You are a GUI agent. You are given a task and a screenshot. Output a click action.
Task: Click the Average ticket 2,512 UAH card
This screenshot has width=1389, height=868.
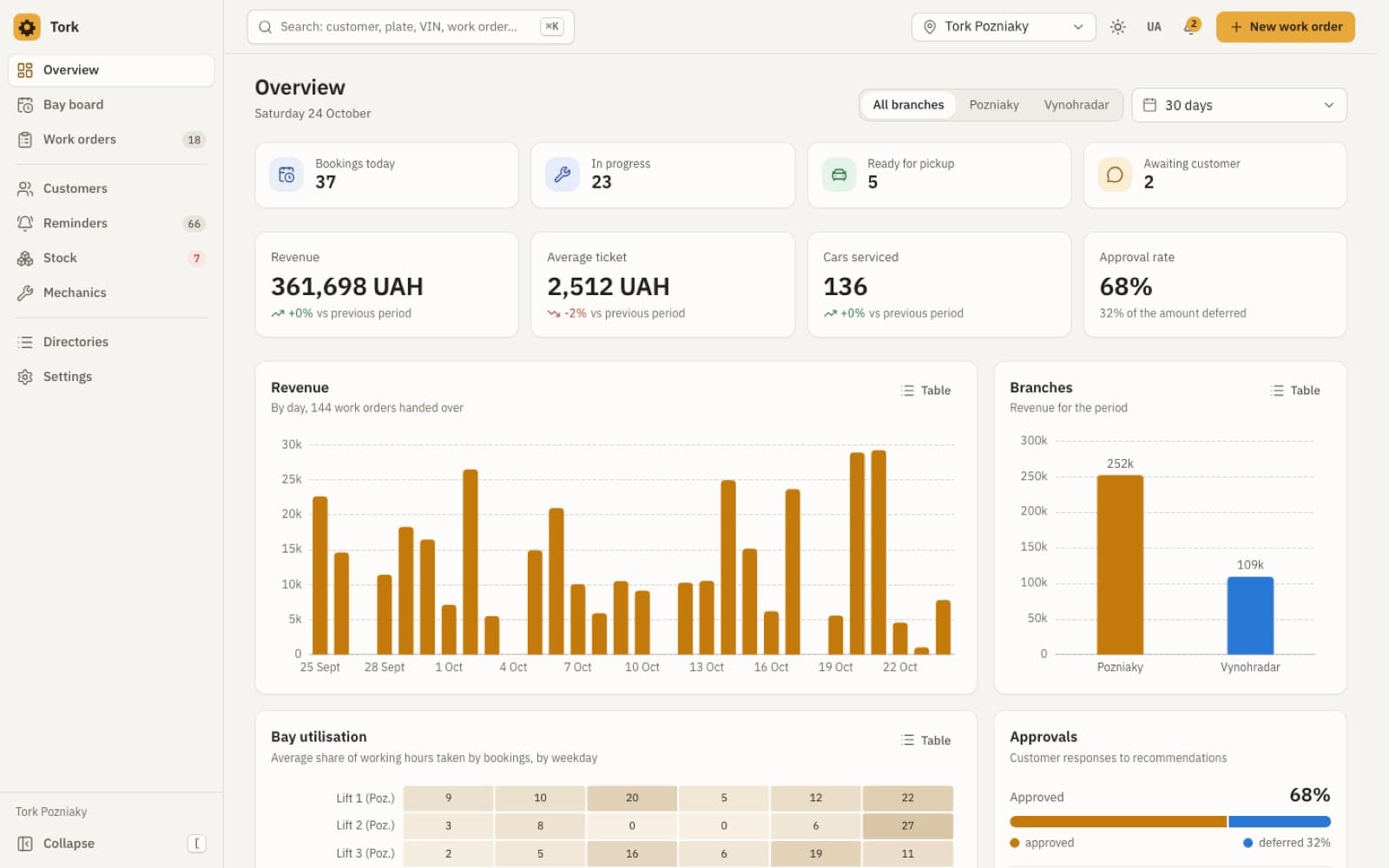point(662,285)
